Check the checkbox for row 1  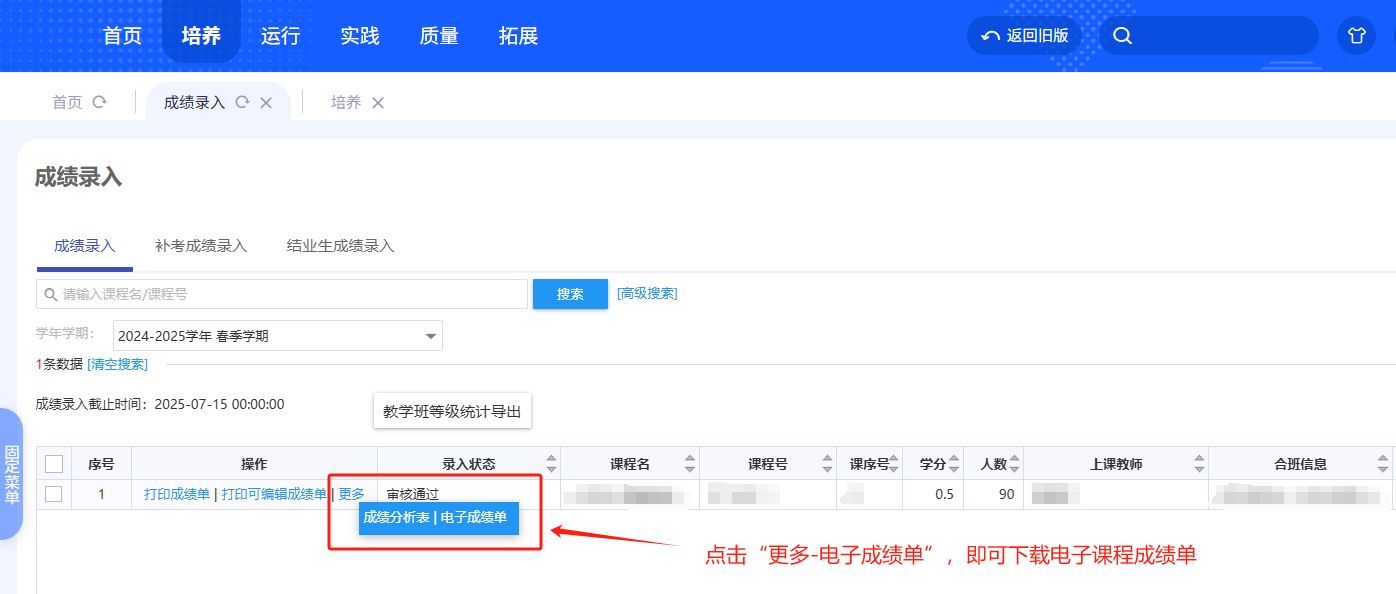tap(54, 494)
